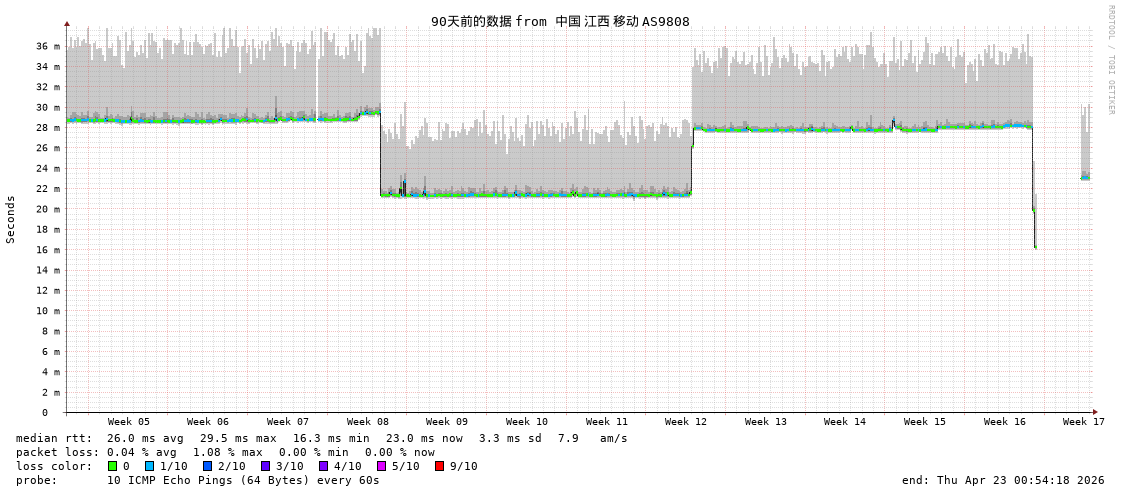
Task: Click the light blue 1/10 loss swatch
Action: point(149,466)
